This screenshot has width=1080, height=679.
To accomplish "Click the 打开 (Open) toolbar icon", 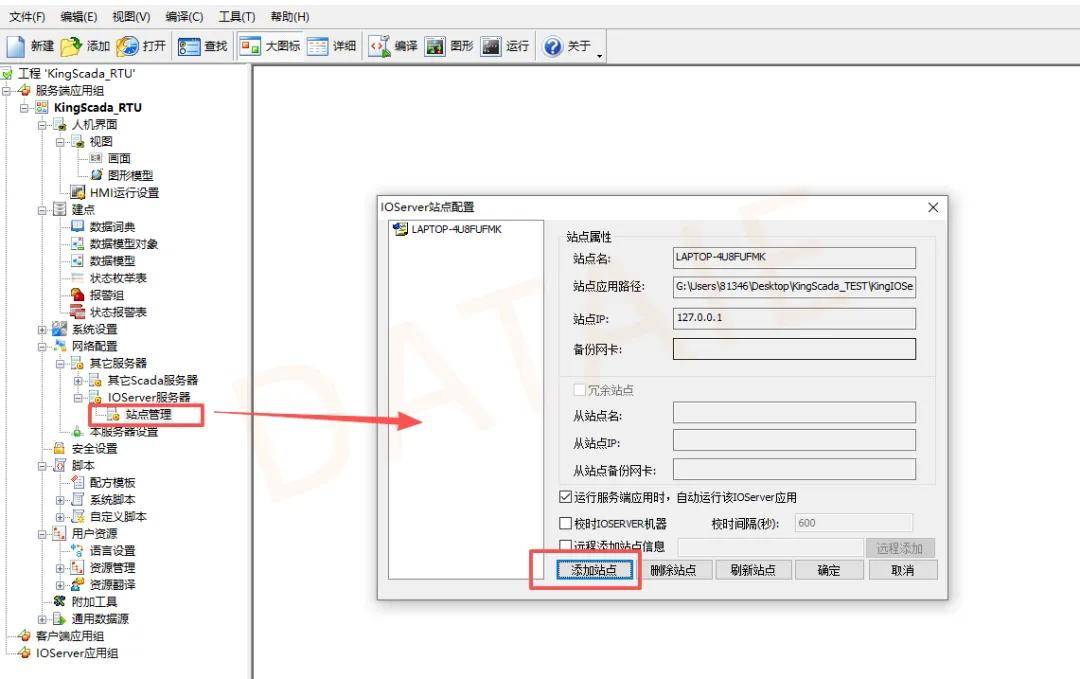I will tap(127, 46).
